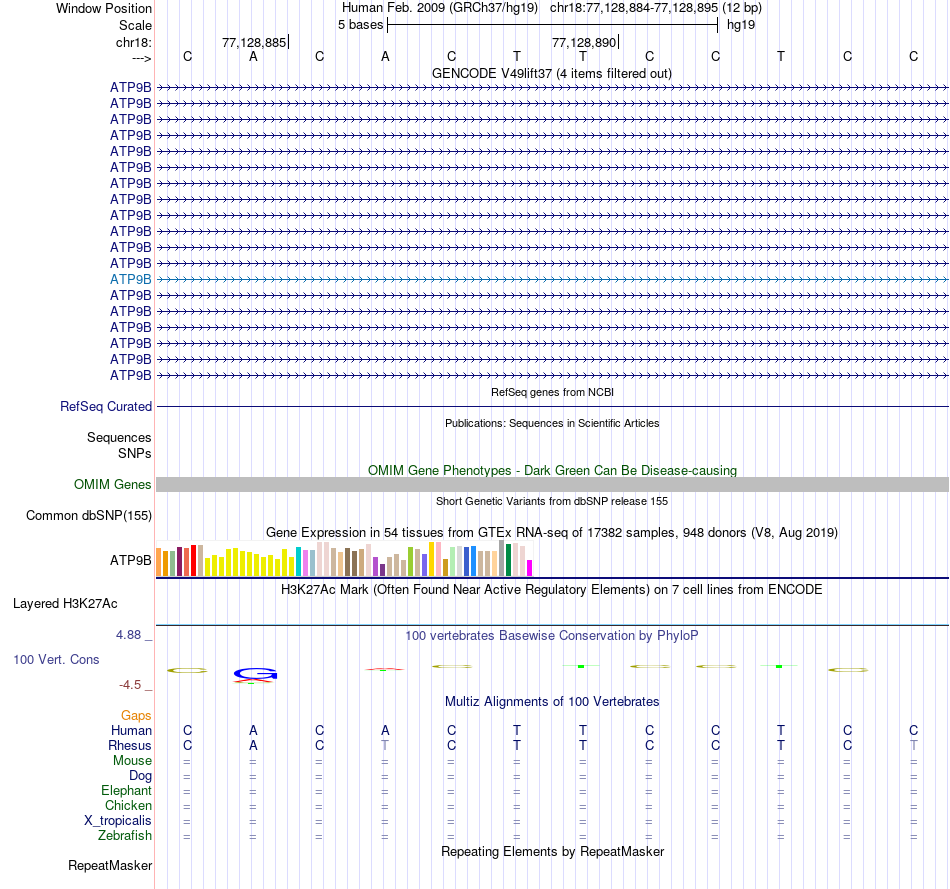Viewport: 950px width, 889px height.
Task: Click the black ATP9B label beside GTEx bars
Action: coord(130,561)
